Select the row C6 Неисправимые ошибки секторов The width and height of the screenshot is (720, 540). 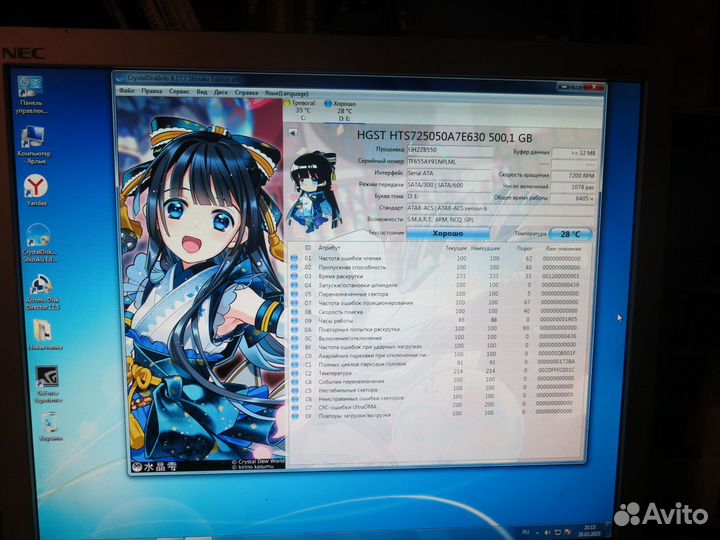(x=436, y=399)
